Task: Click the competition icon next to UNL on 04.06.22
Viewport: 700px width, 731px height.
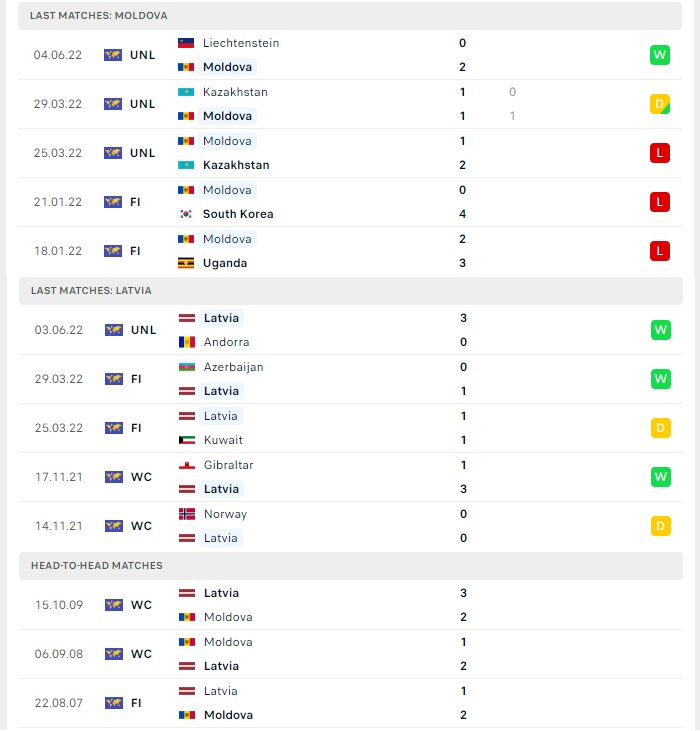Action: [x=113, y=55]
